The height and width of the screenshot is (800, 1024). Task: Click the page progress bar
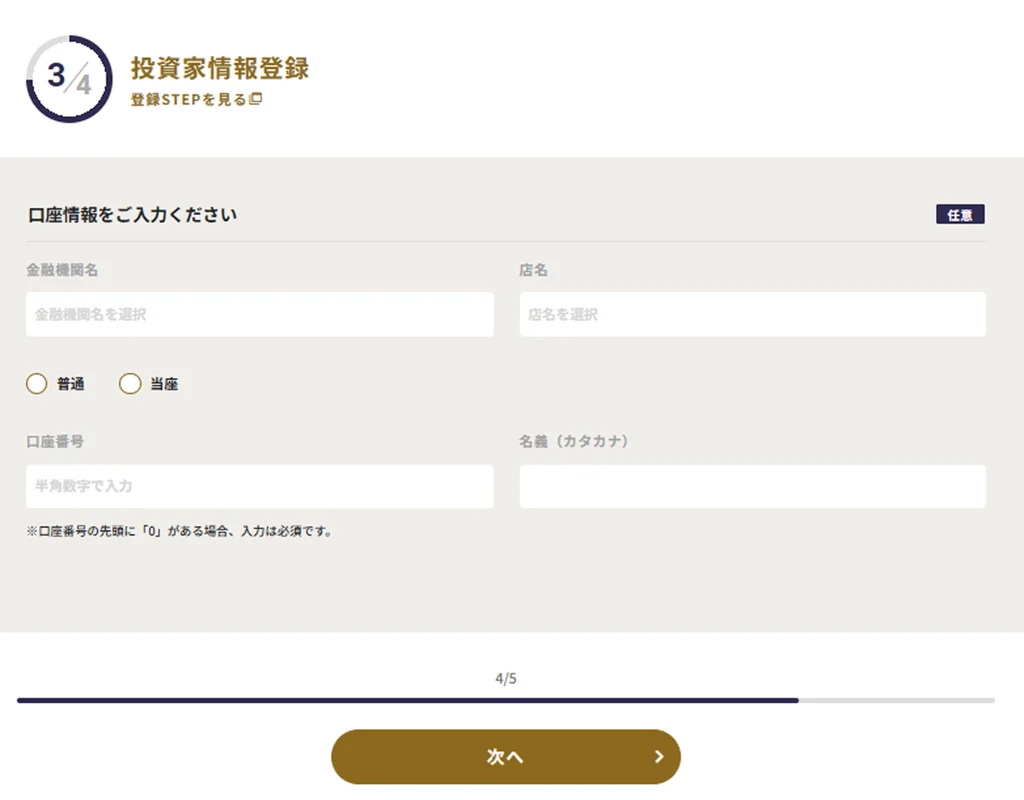(x=506, y=700)
